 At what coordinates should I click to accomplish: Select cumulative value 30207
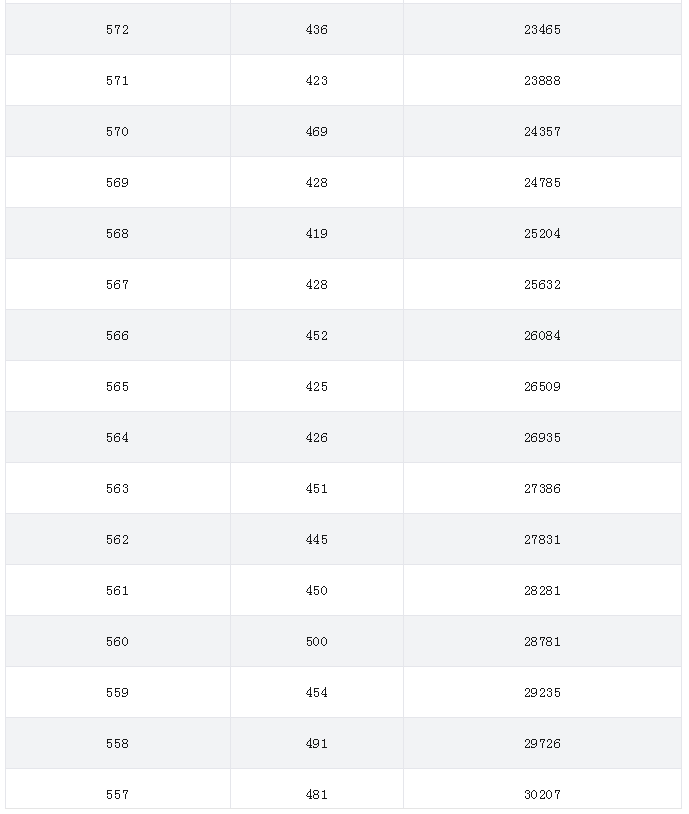pos(542,795)
